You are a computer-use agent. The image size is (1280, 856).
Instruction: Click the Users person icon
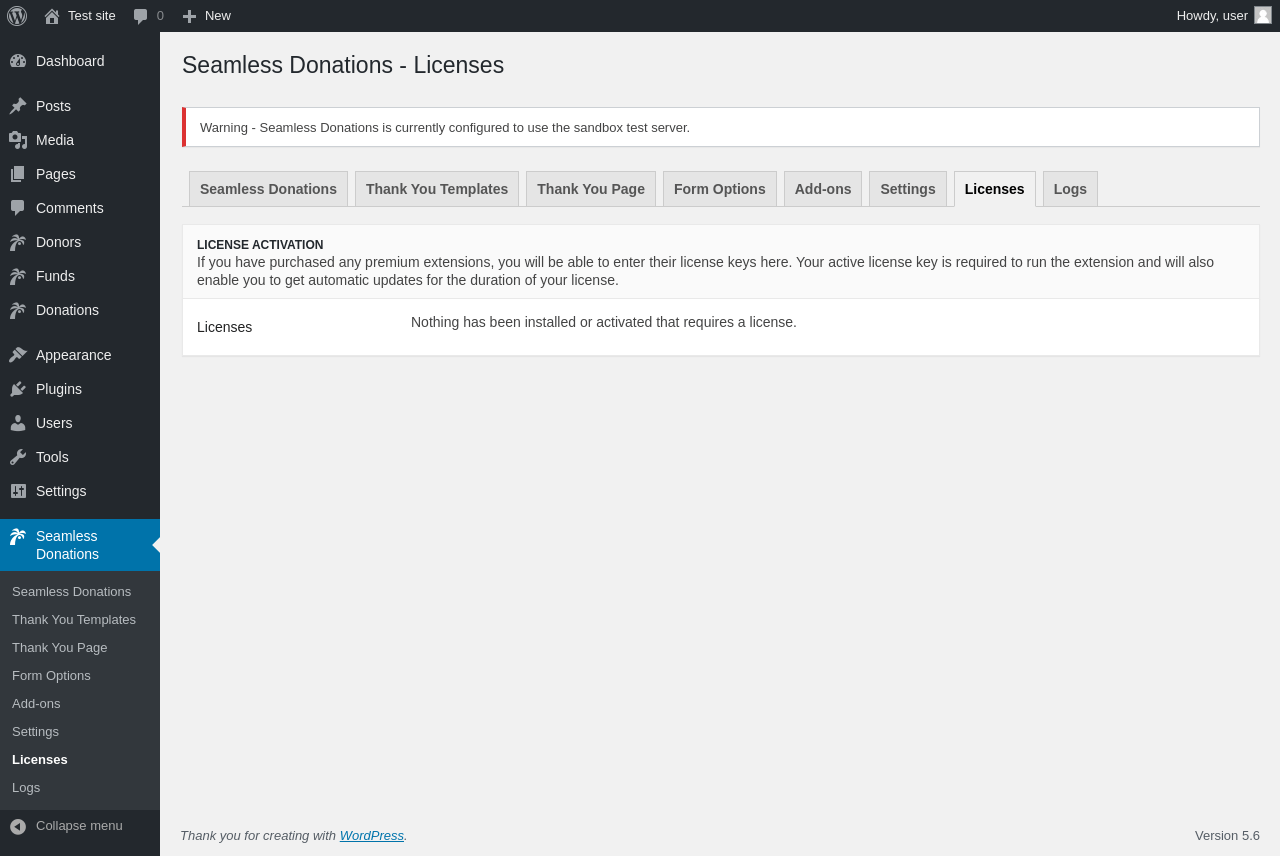pos(18,423)
